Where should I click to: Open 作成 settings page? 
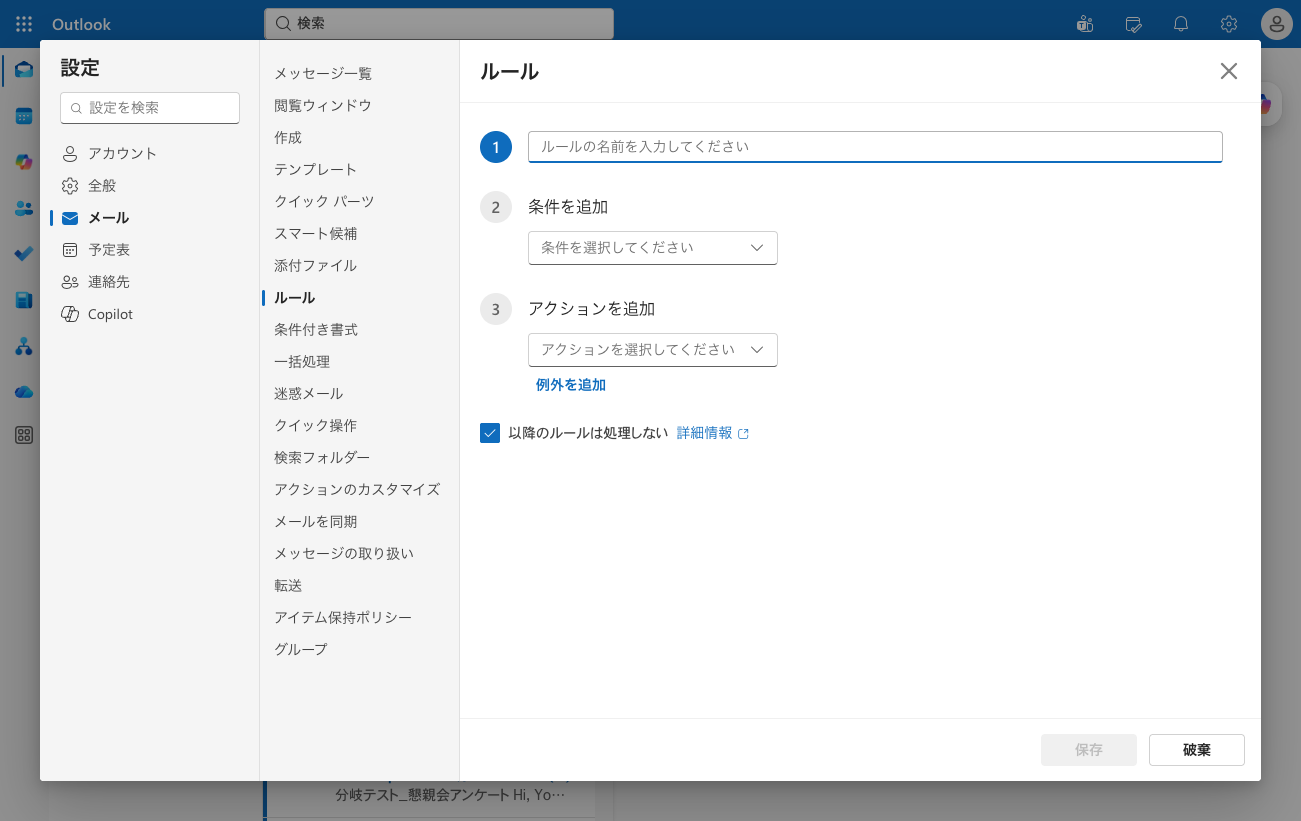288,137
